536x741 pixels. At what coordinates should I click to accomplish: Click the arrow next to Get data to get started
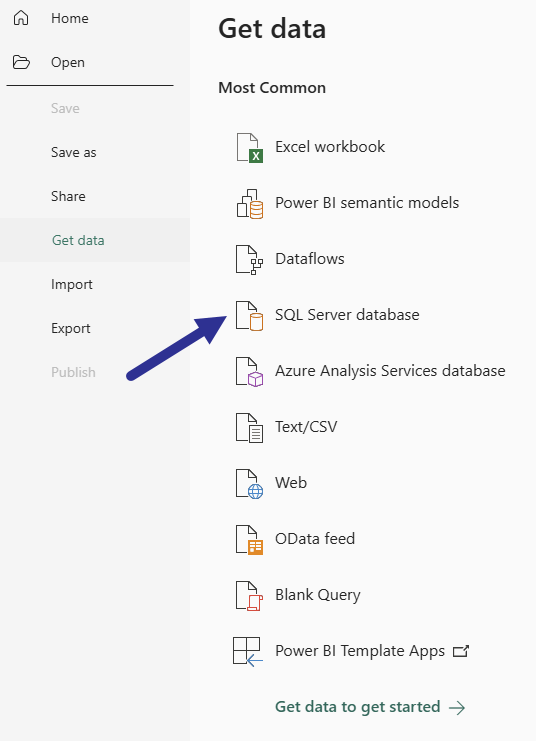tap(457, 707)
